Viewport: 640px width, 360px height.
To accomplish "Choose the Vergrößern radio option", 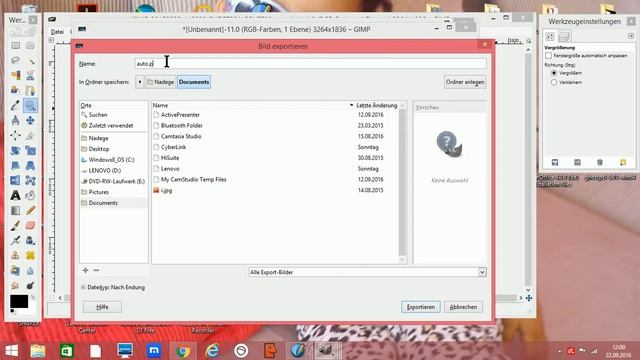I will 554,73.
